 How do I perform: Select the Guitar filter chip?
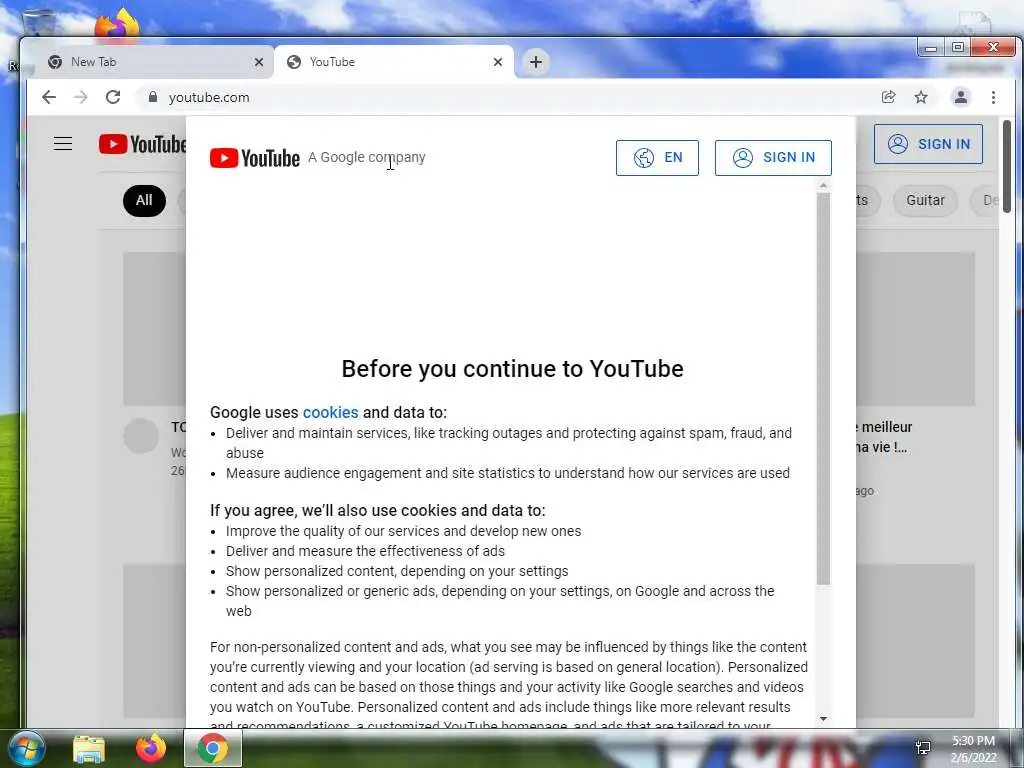[925, 200]
